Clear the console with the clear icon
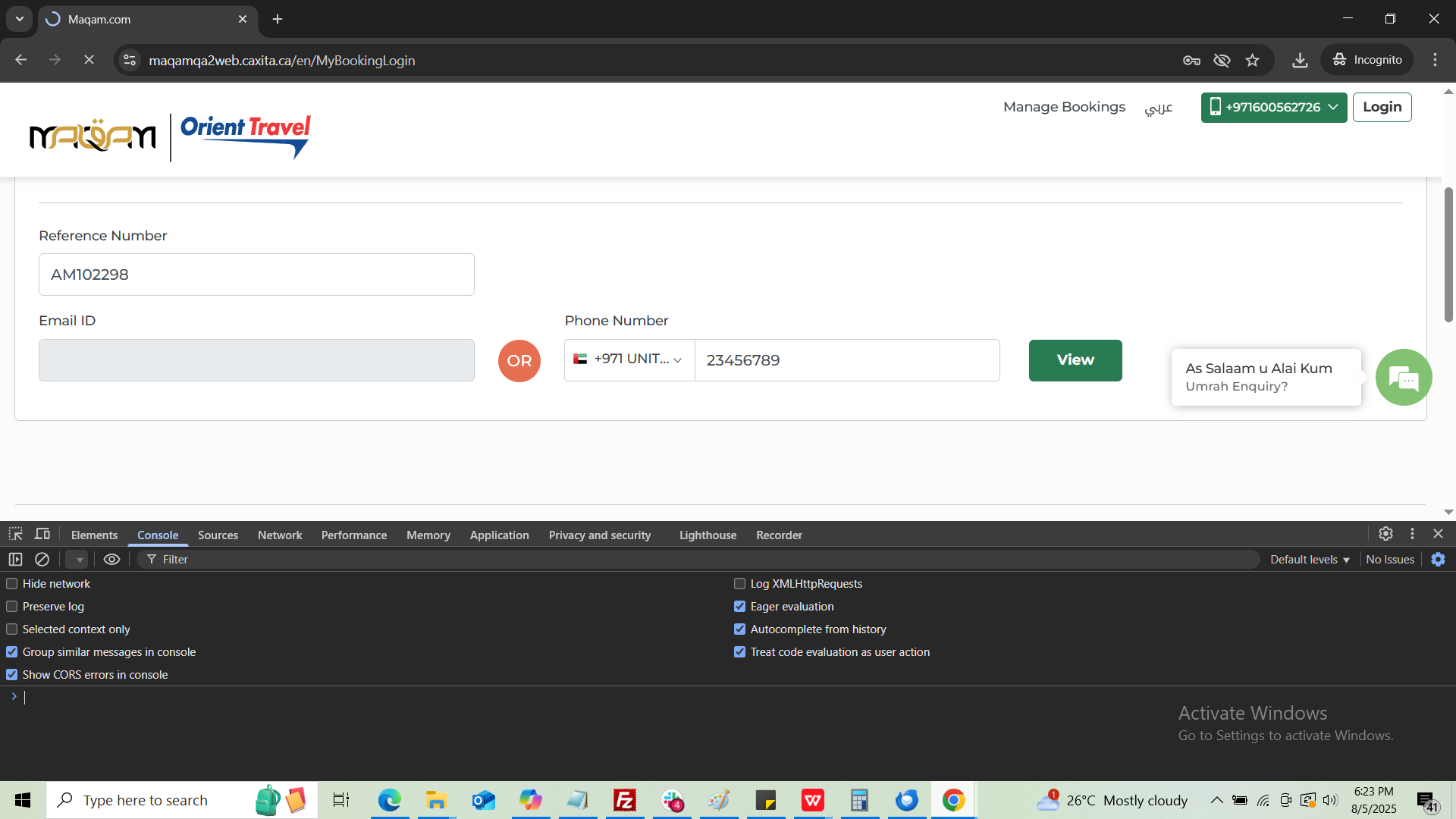Image resolution: width=1456 pixels, height=819 pixels. pyautogui.click(x=42, y=560)
